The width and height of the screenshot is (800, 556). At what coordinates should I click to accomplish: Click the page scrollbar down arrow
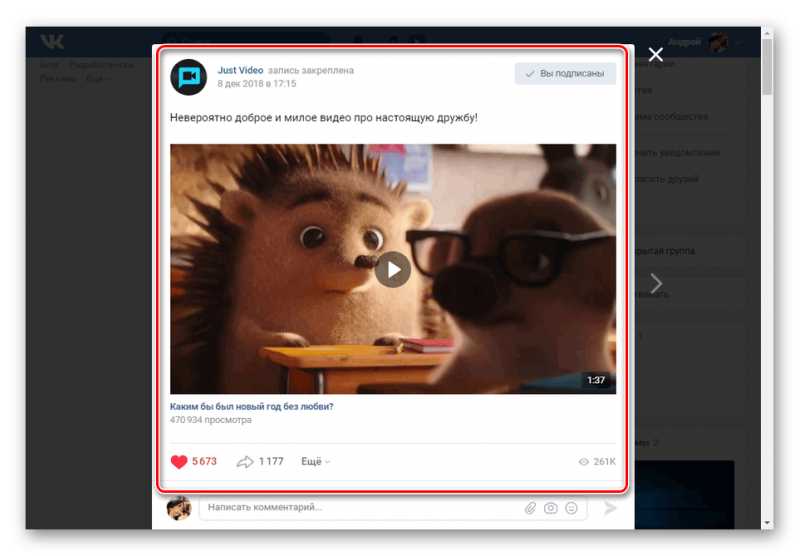pyautogui.click(x=767, y=523)
